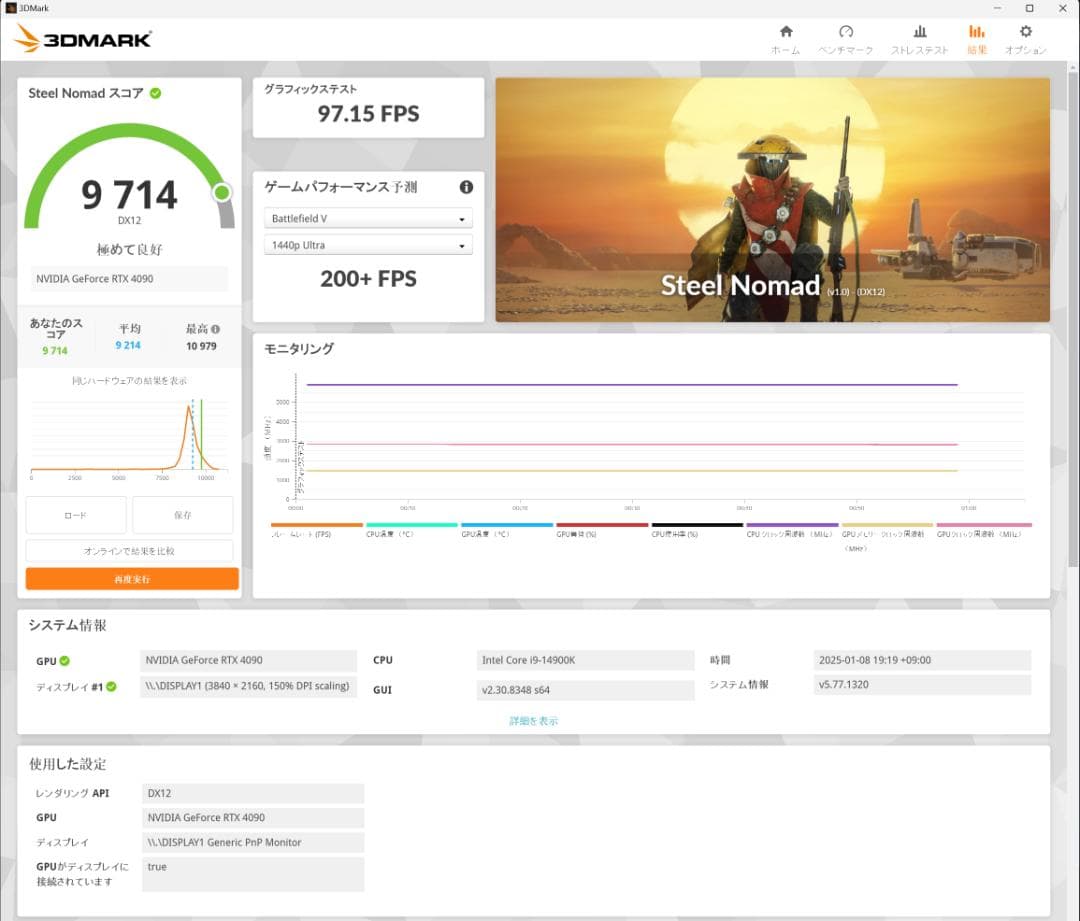
Task: Click the 3DMark logo in the top-left
Action: (80, 38)
